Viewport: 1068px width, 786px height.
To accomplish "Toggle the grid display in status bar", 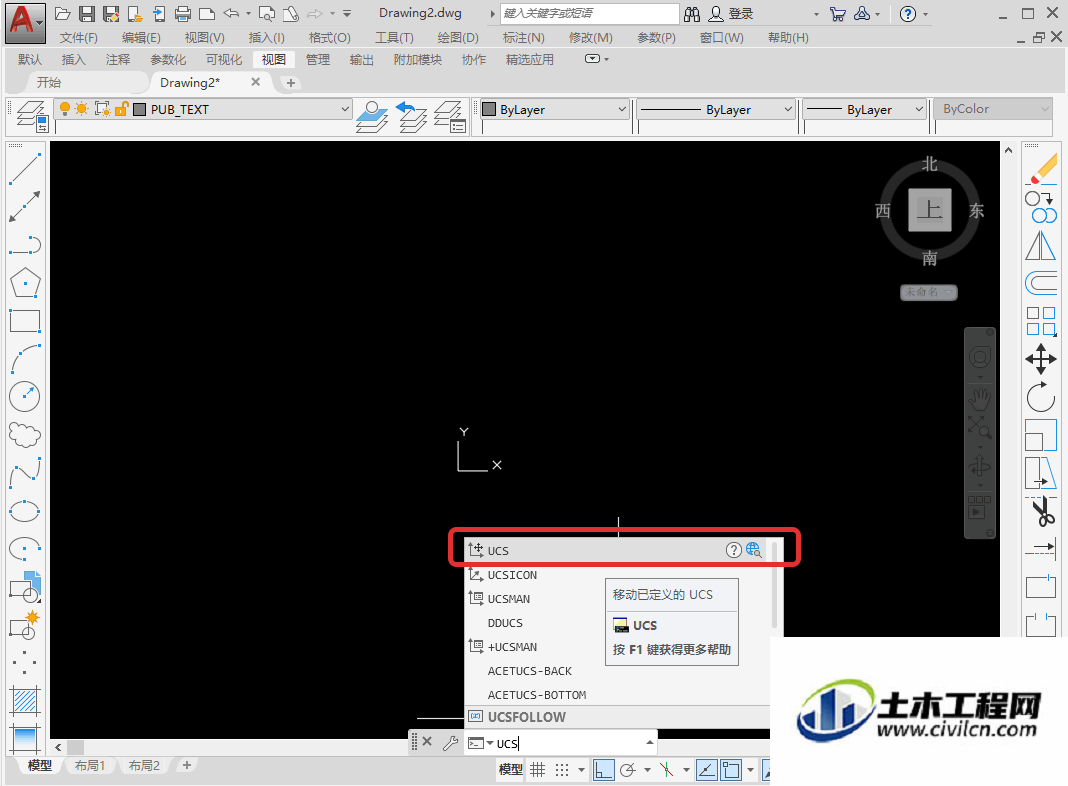I will coord(538,770).
